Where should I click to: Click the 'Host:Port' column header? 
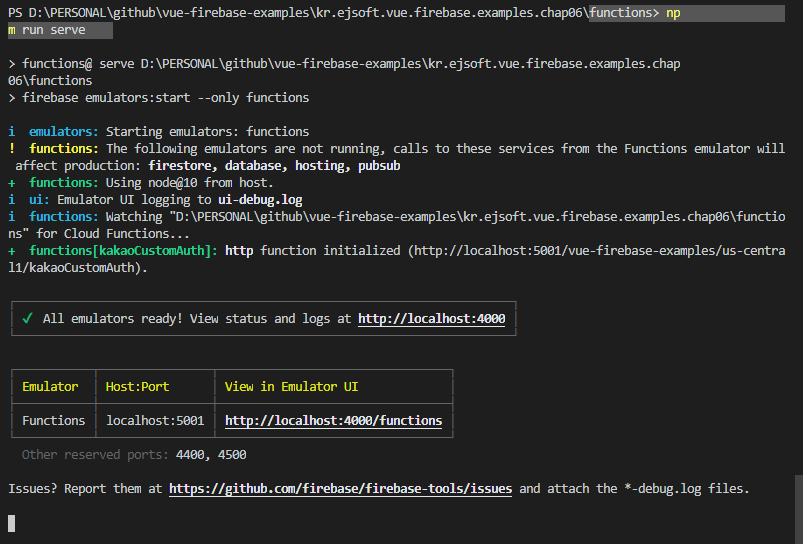pos(137,387)
